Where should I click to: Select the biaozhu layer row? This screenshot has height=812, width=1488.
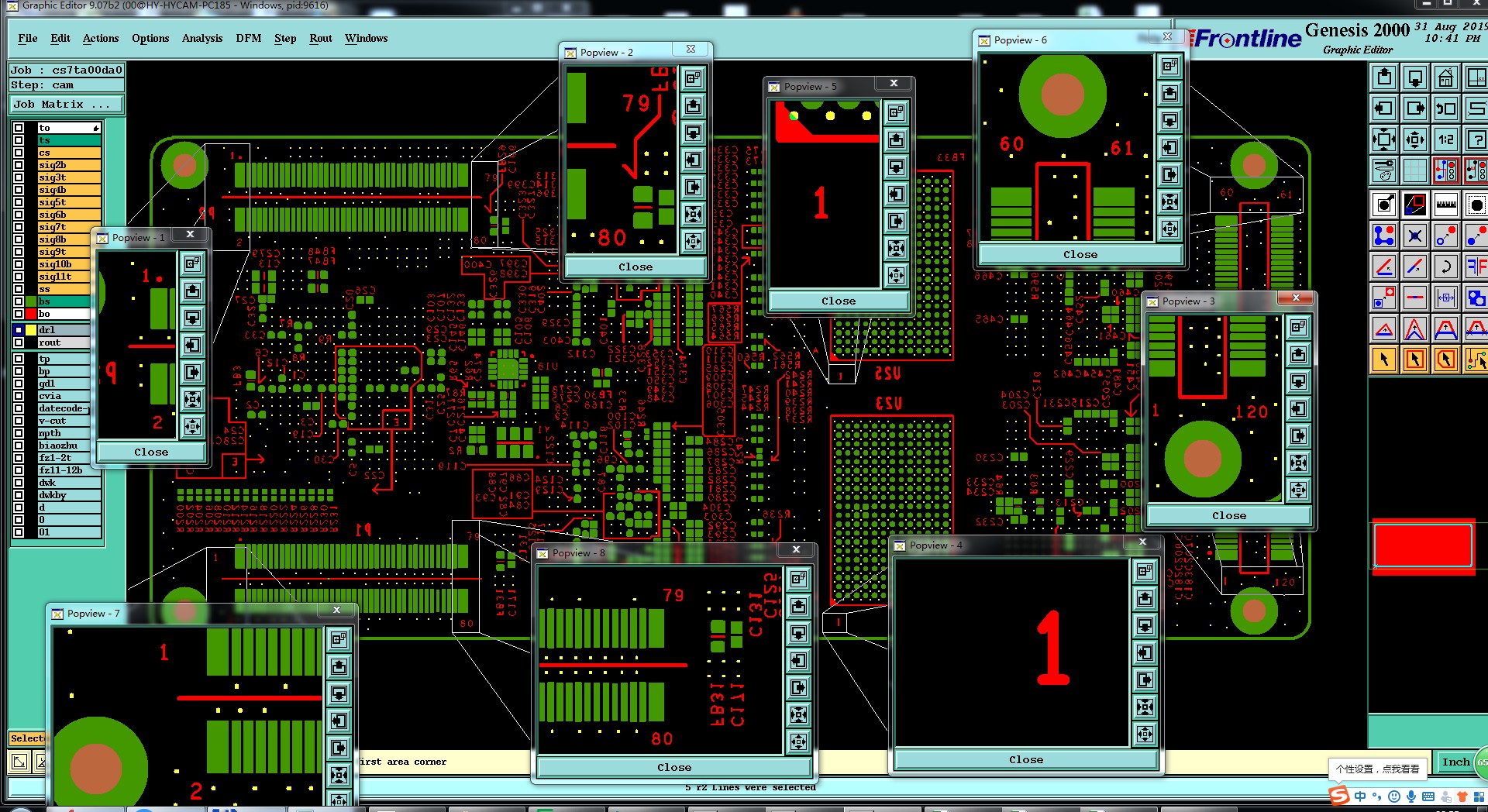(x=69, y=446)
